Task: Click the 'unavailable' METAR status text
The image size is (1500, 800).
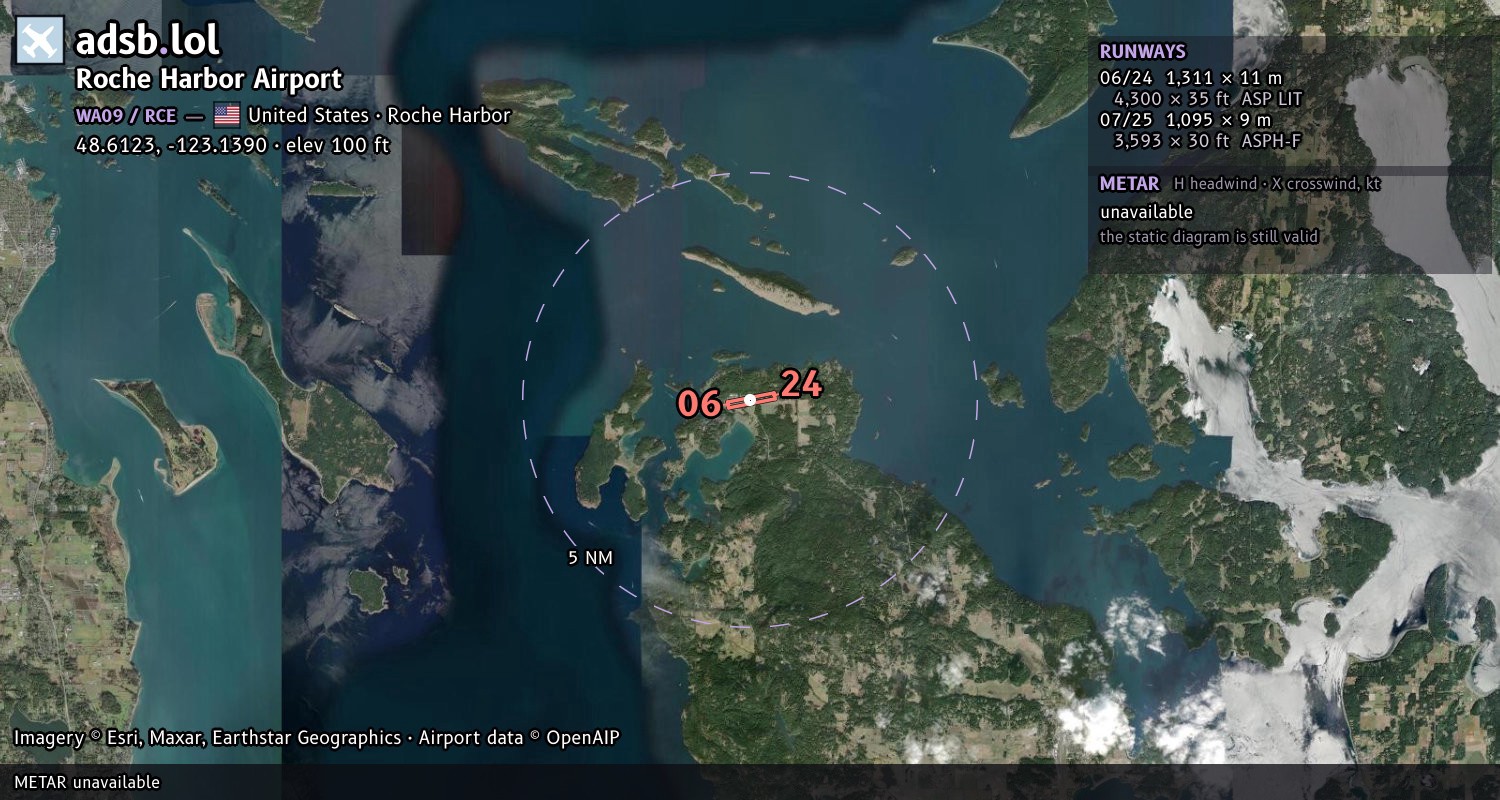Action: (x=1146, y=212)
